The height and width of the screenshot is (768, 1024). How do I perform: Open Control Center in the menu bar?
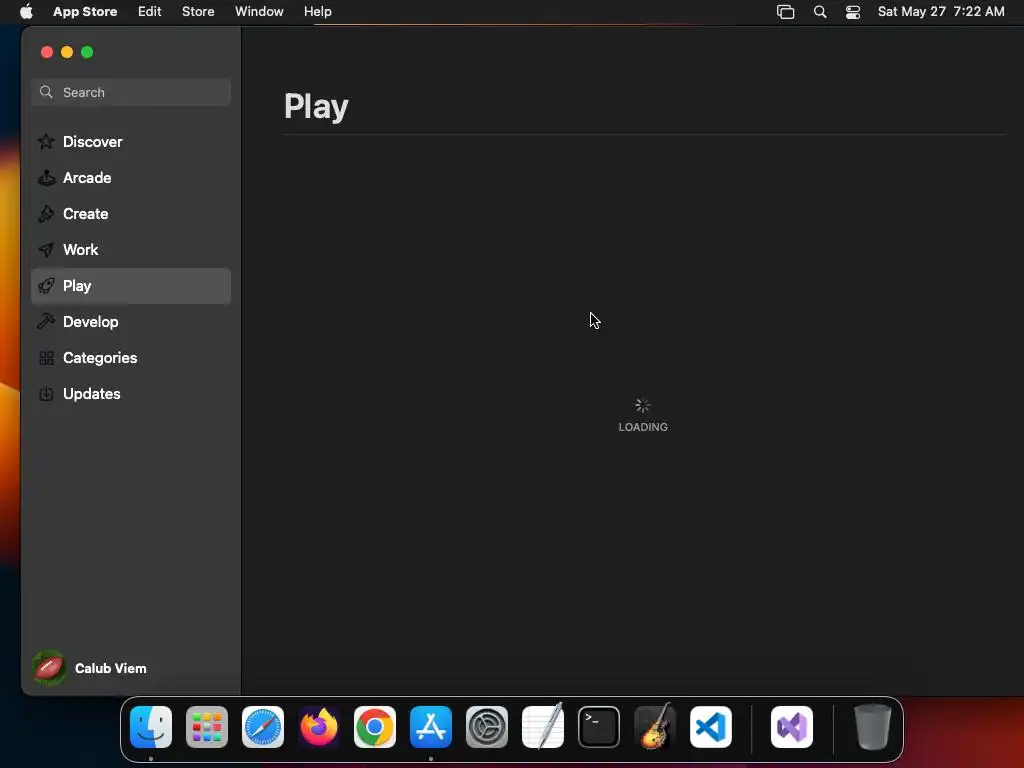(x=853, y=12)
